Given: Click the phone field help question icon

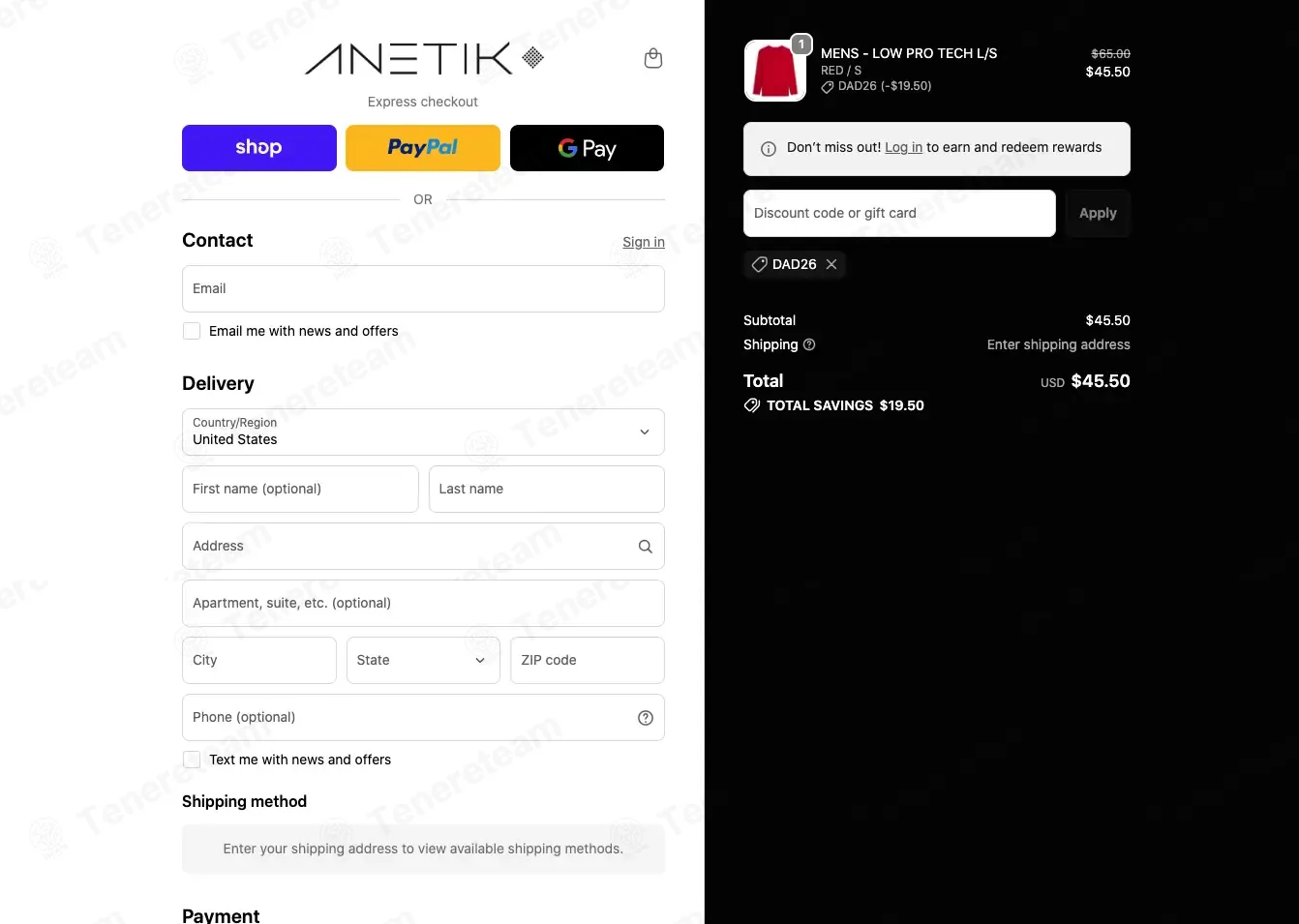Looking at the screenshot, I should 646,718.
